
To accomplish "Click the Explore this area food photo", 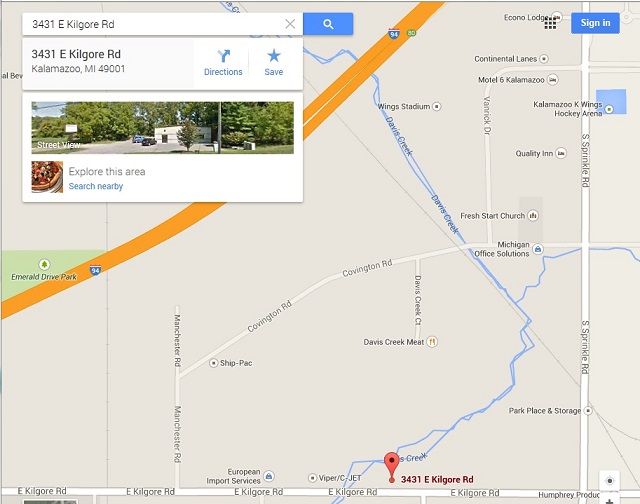I will [47, 177].
